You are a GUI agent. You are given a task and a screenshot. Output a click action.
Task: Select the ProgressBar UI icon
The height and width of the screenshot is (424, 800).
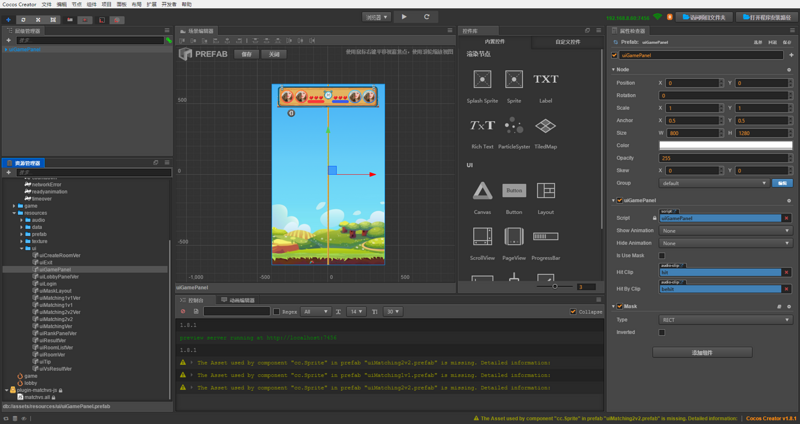545,236
